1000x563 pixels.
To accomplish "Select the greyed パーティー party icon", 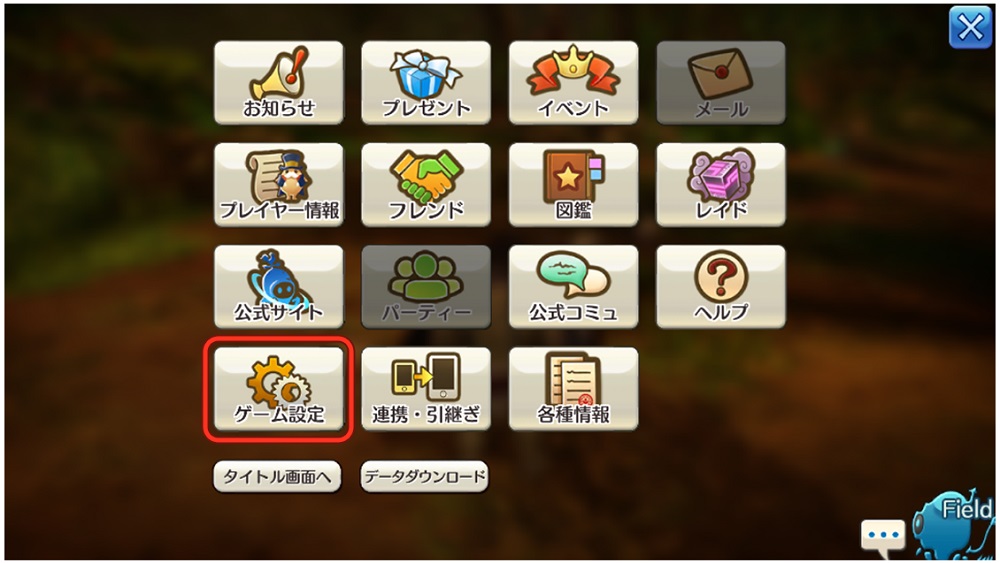I will 426,286.
